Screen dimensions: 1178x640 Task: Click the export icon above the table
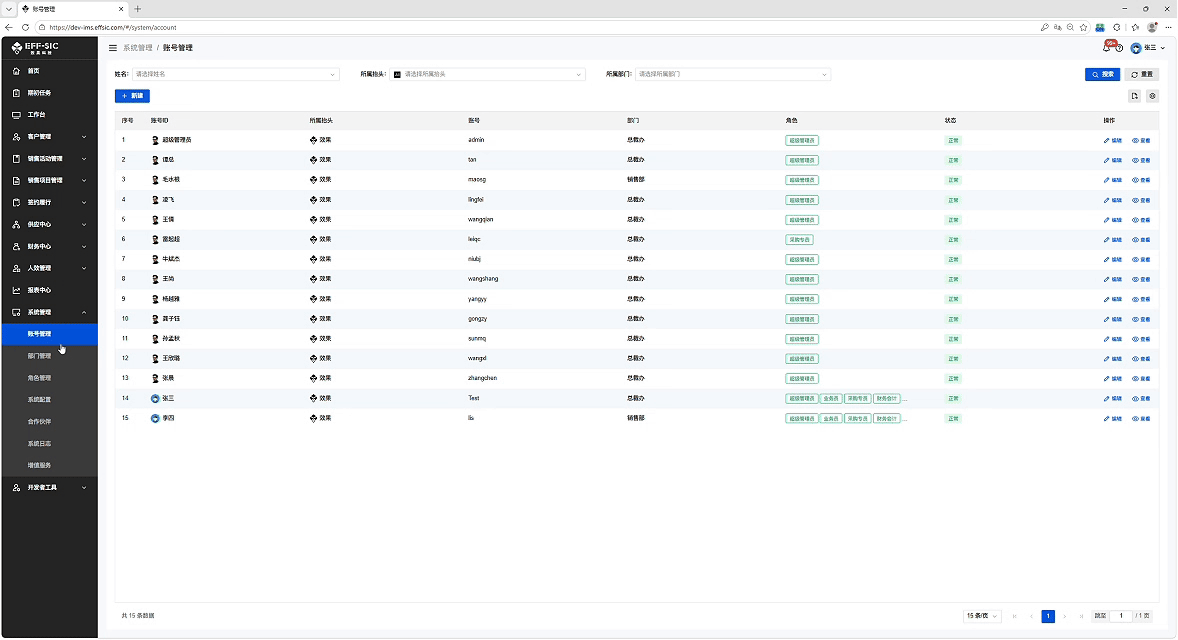click(x=1134, y=96)
